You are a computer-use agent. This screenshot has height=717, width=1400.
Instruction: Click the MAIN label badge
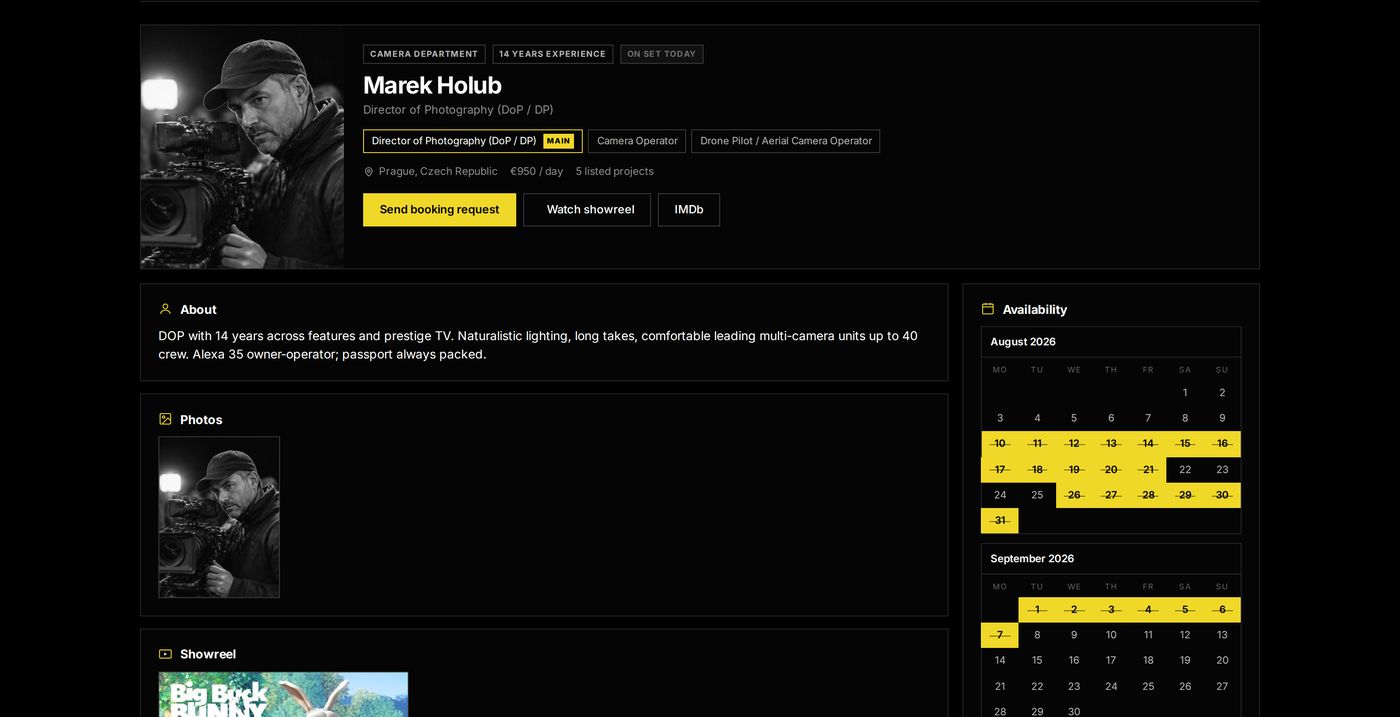558,141
